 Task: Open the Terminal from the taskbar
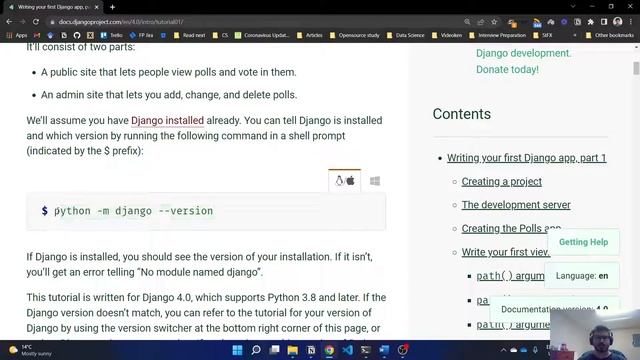366,350
